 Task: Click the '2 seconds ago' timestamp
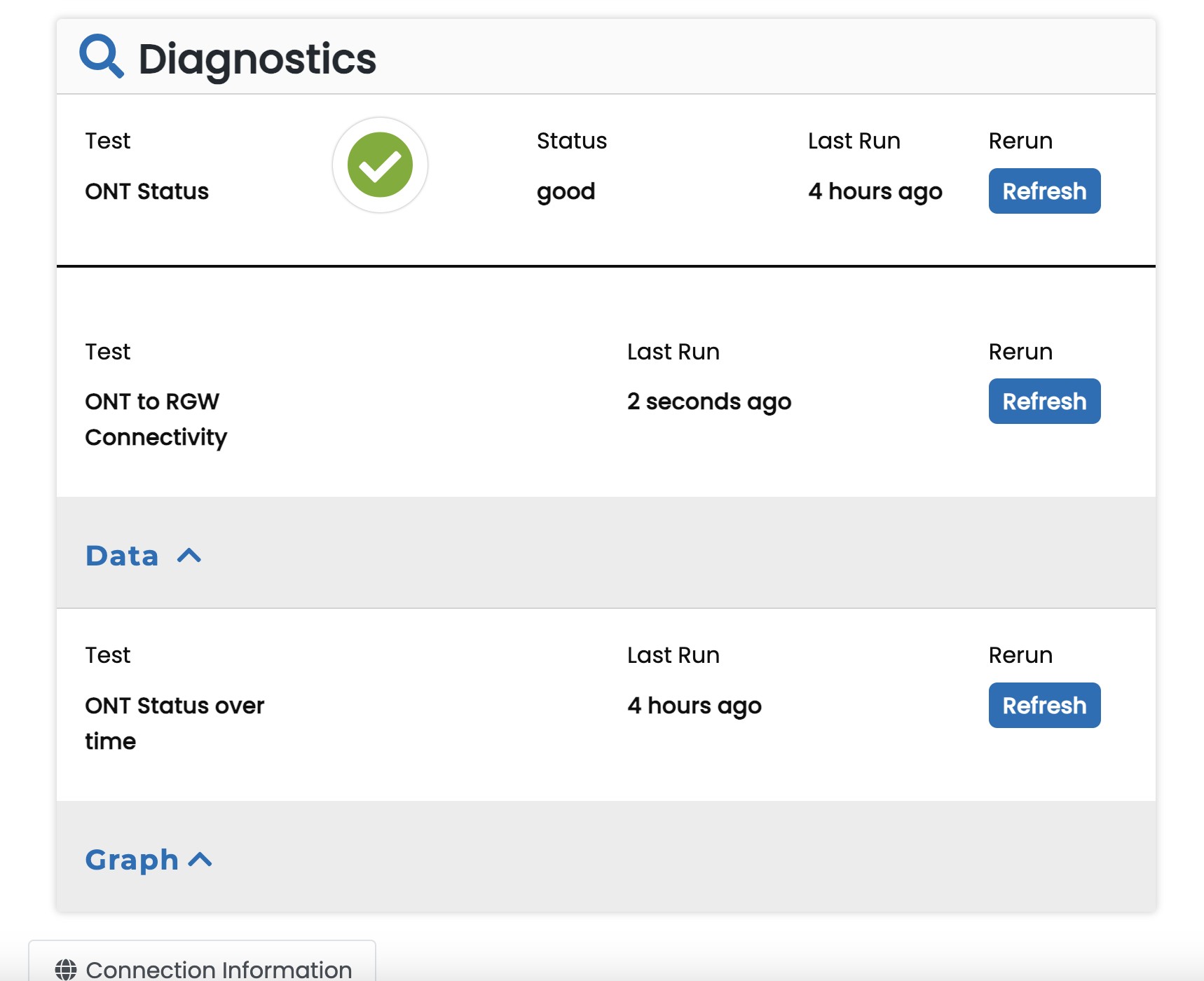click(709, 402)
